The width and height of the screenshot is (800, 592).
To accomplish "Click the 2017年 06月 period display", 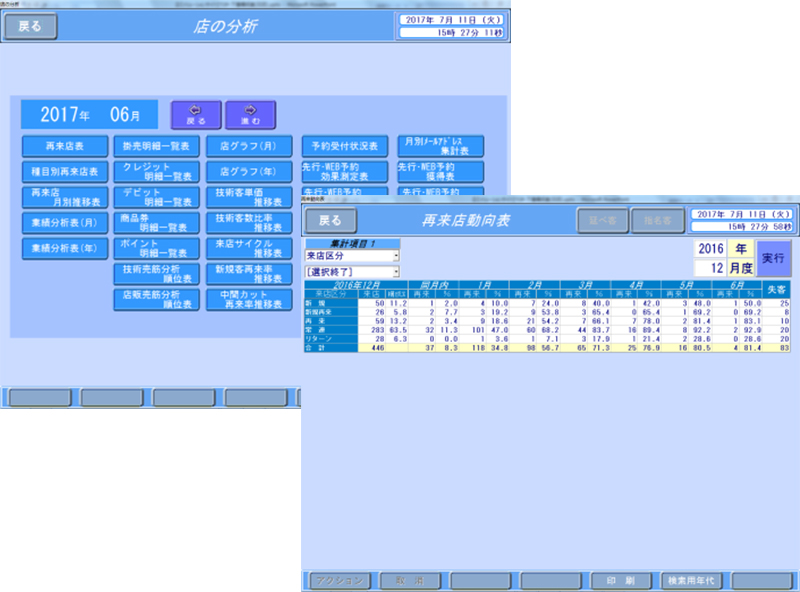I will 89,114.
